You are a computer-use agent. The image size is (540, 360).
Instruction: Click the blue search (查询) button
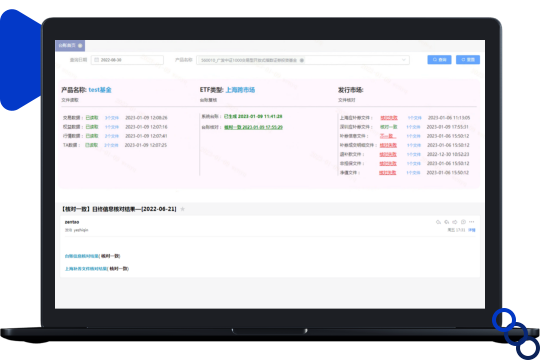(439, 60)
